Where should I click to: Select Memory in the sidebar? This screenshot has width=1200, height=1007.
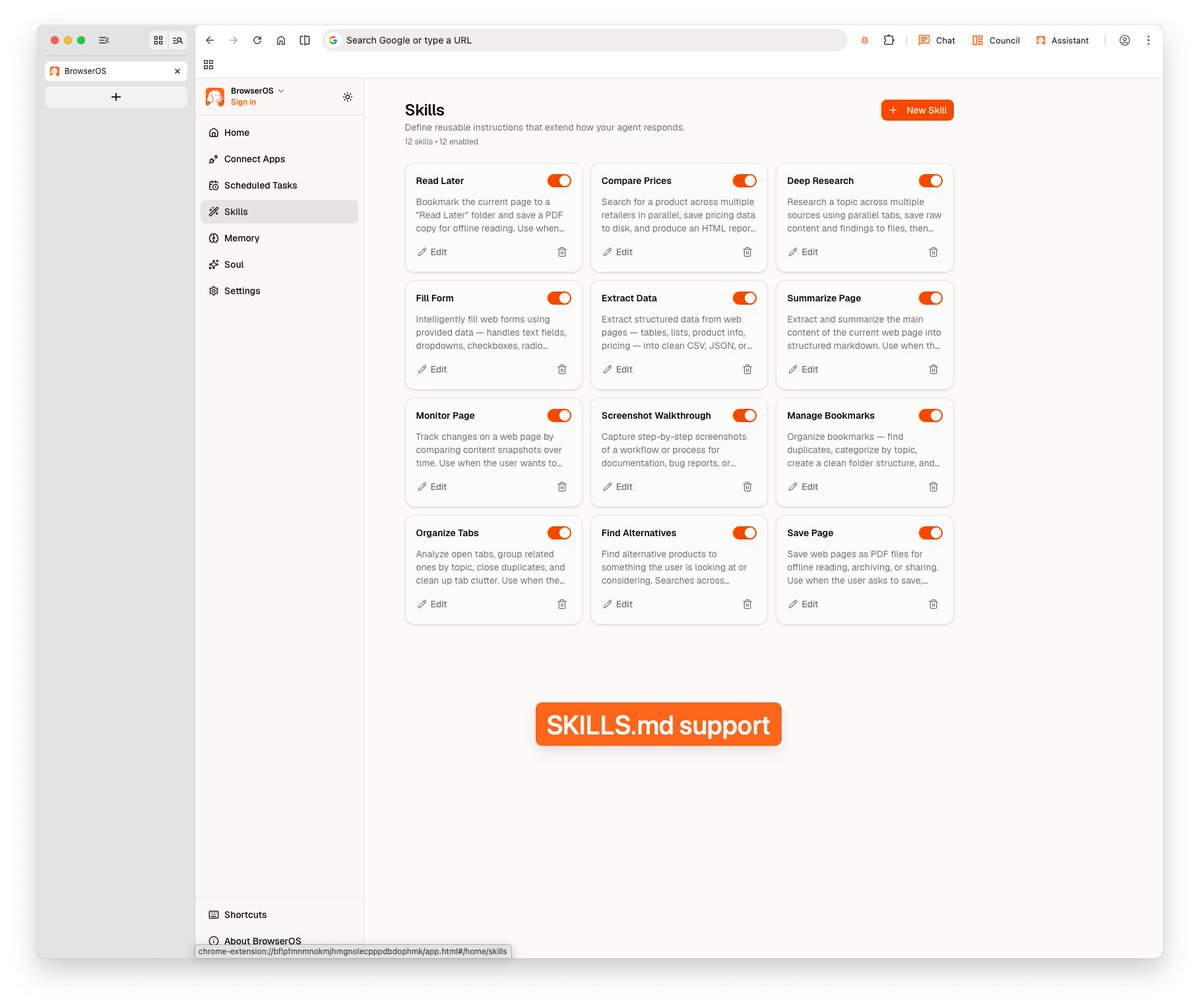(x=241, y=238)
